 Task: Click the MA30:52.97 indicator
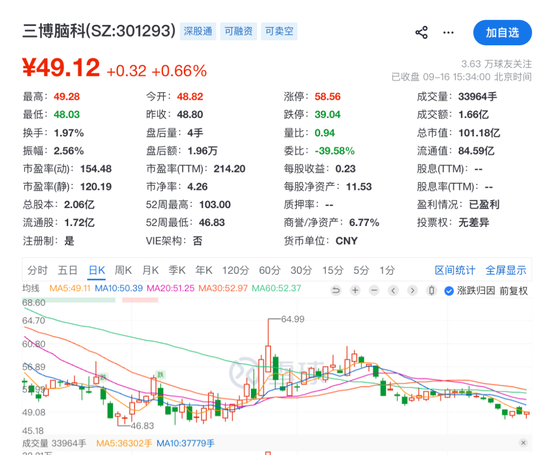pos(223,288)
